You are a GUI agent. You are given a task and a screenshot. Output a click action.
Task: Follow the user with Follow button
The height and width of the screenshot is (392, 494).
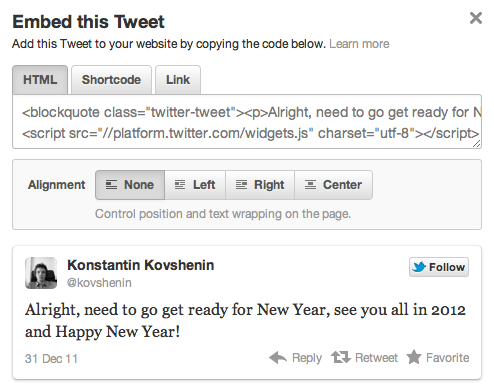(439, 267)
